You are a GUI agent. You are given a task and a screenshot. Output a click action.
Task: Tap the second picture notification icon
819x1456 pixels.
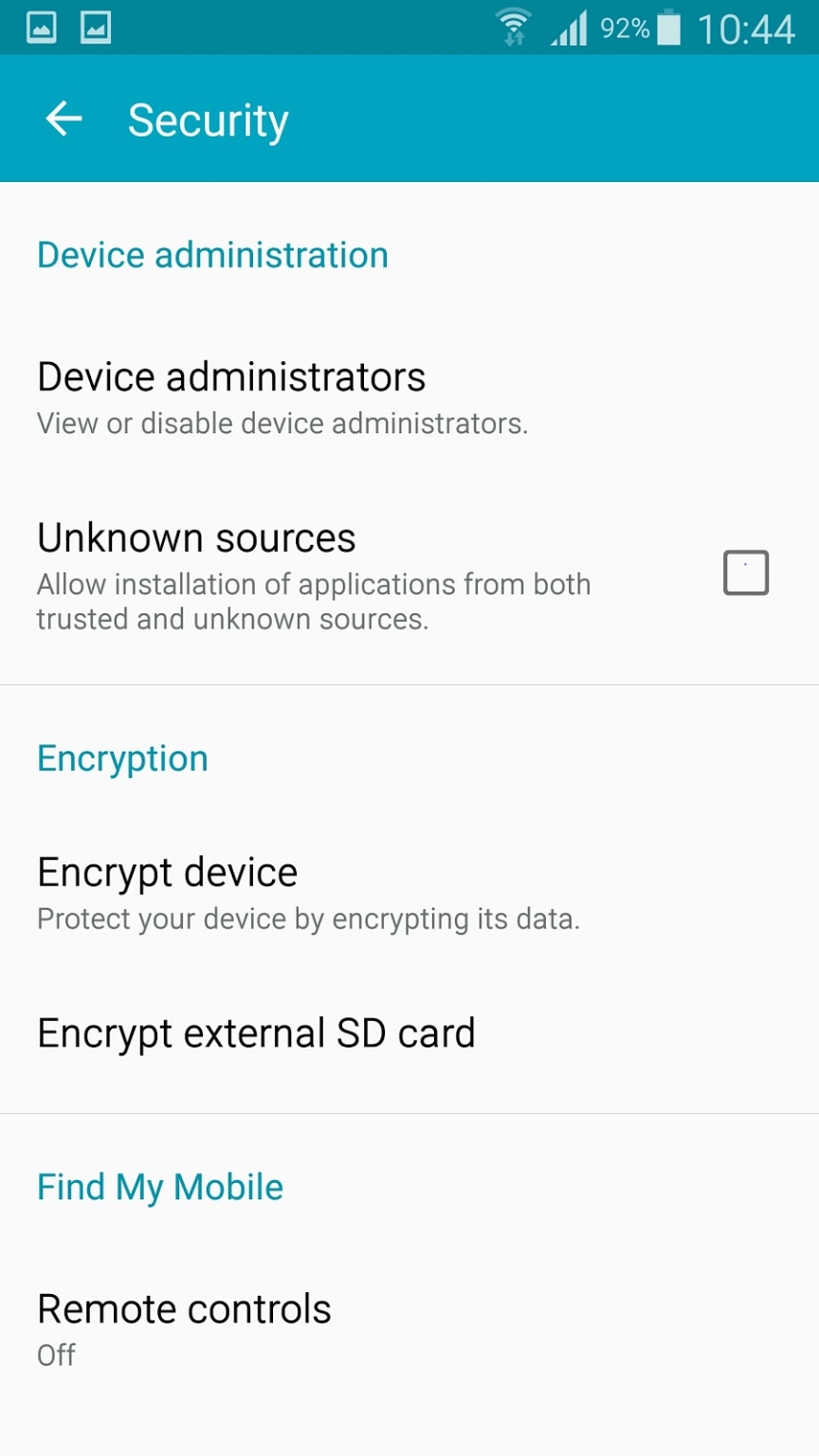tap(95, 27)
